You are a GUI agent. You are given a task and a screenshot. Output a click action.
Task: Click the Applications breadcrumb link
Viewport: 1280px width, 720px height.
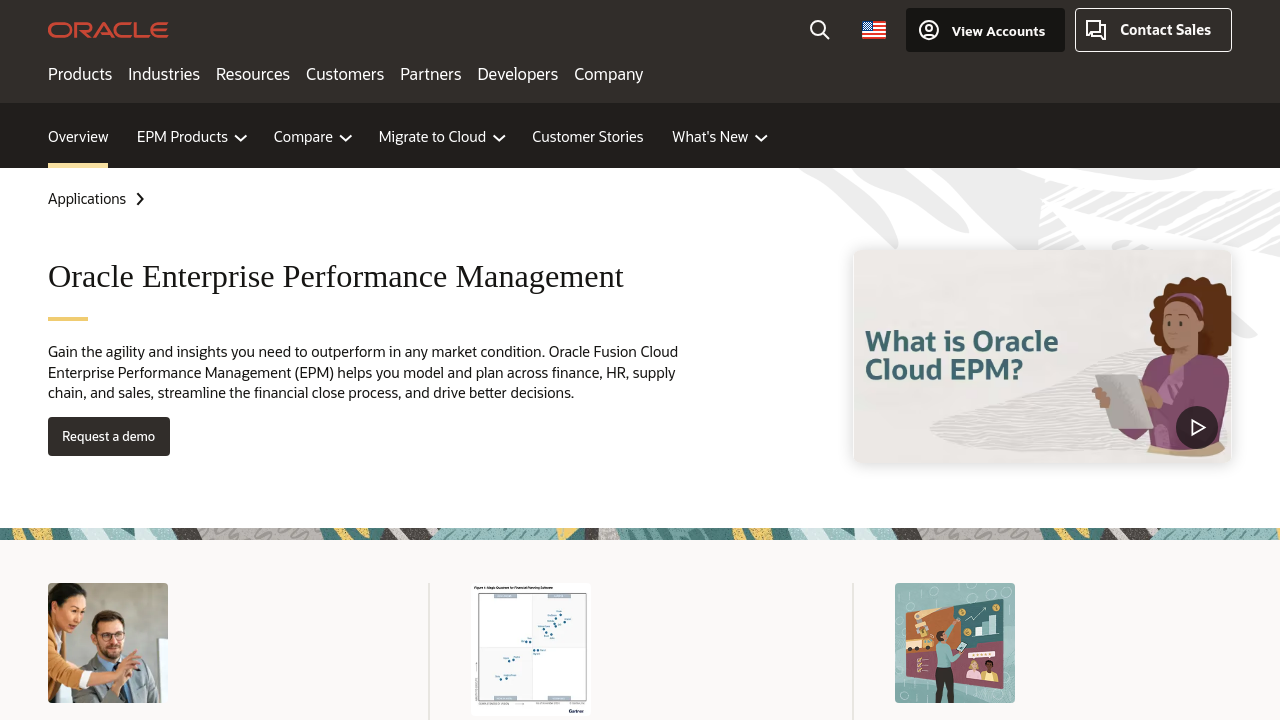87,199
